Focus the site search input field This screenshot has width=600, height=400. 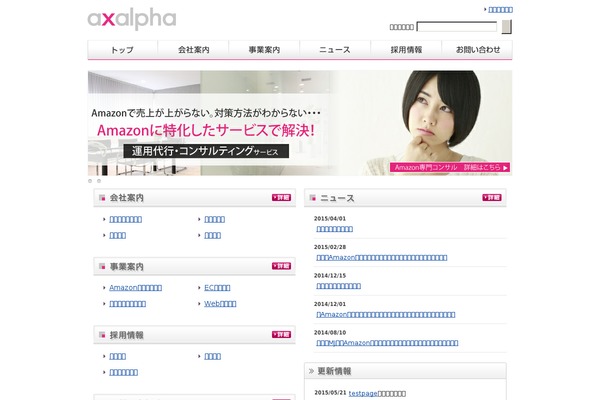(457, 27)
